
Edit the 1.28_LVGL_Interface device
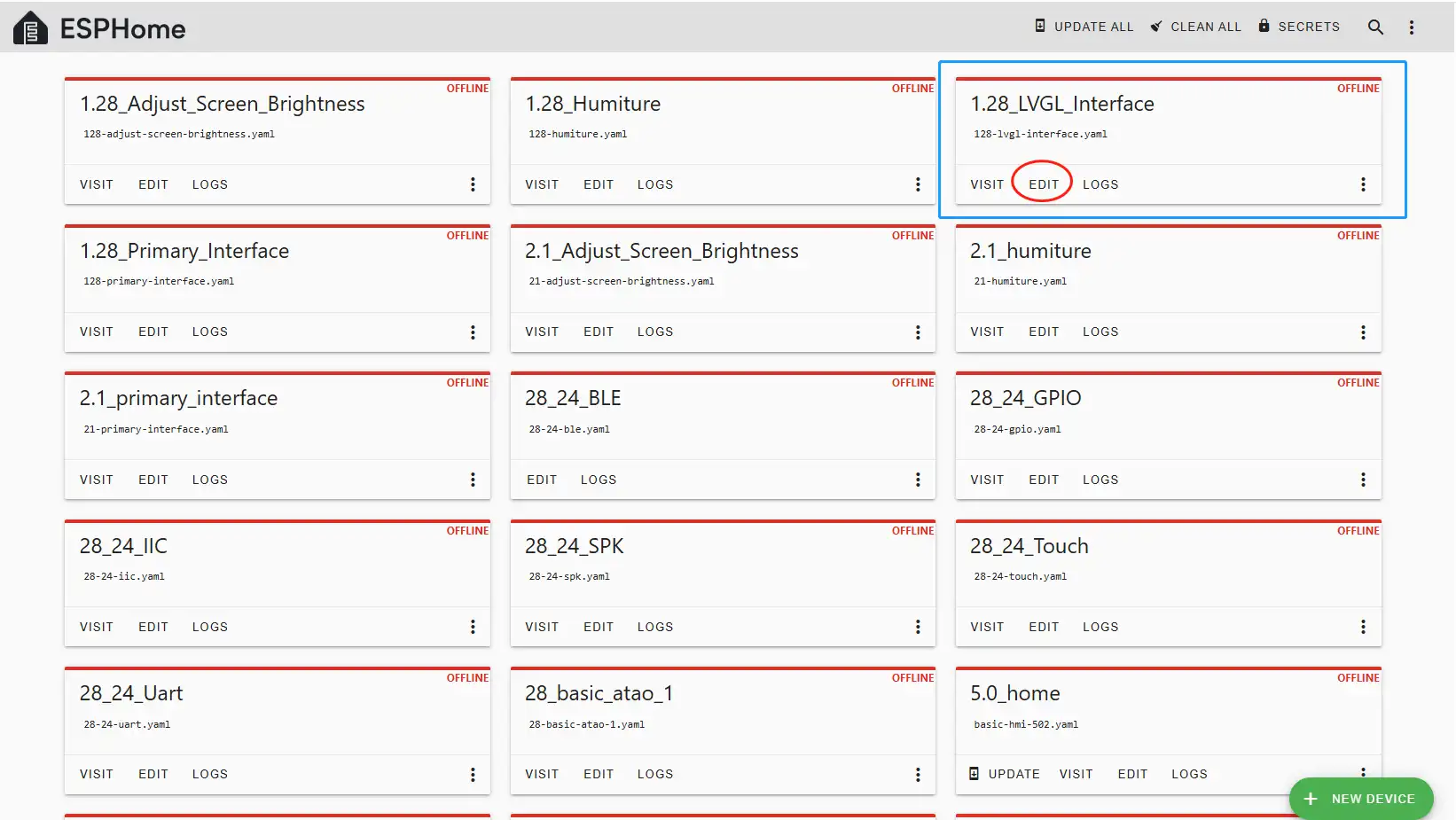tap(1044, 184)
